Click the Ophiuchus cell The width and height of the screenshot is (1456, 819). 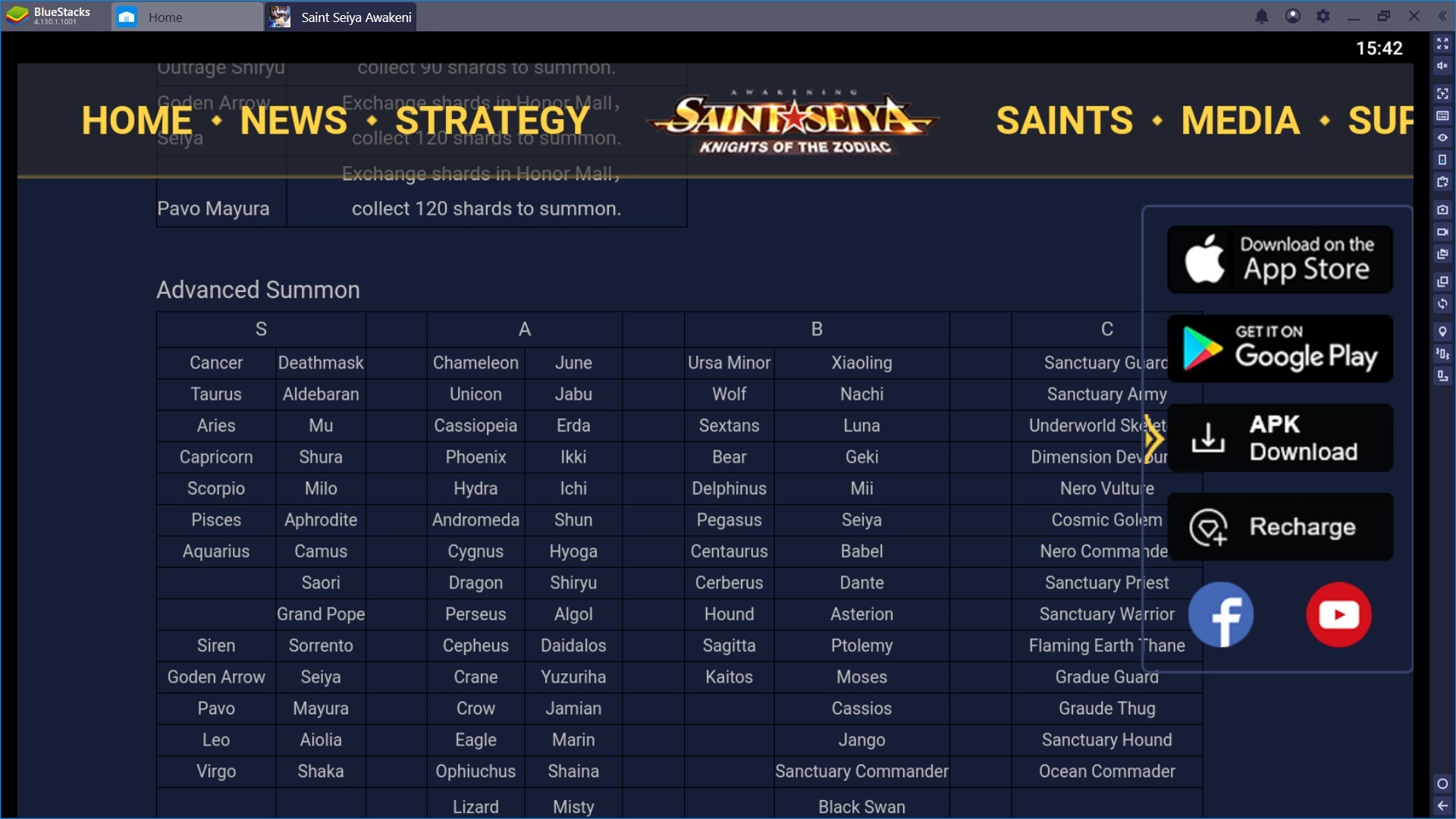(x=475, y=771)
